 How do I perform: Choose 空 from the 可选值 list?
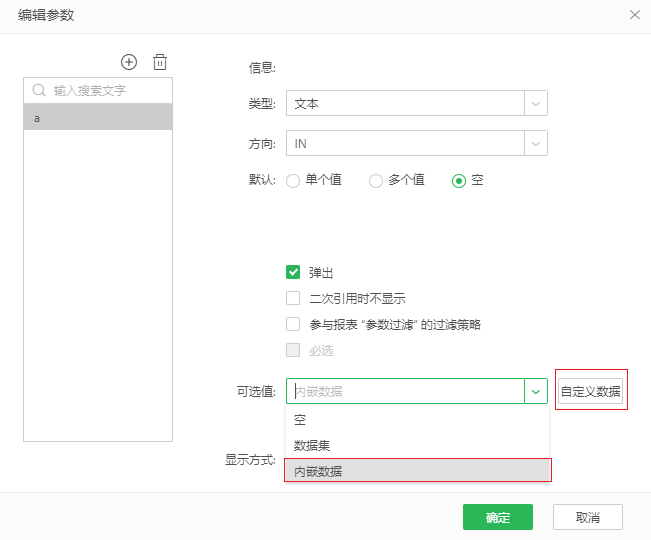pyautogui.click(x=417, y=420)
